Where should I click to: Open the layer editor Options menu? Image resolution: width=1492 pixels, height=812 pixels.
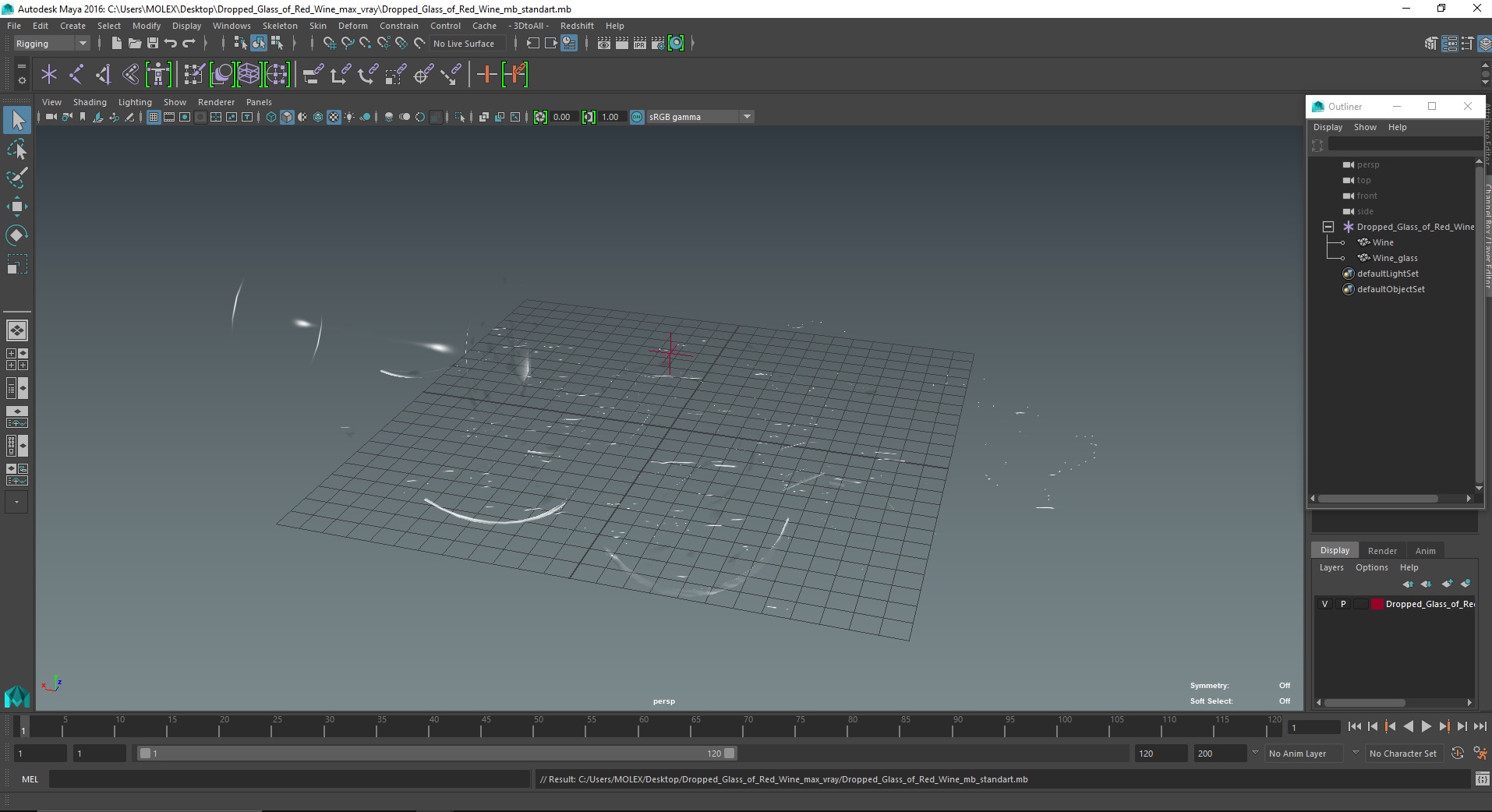pyautogui.click(x=1371, y=567)
